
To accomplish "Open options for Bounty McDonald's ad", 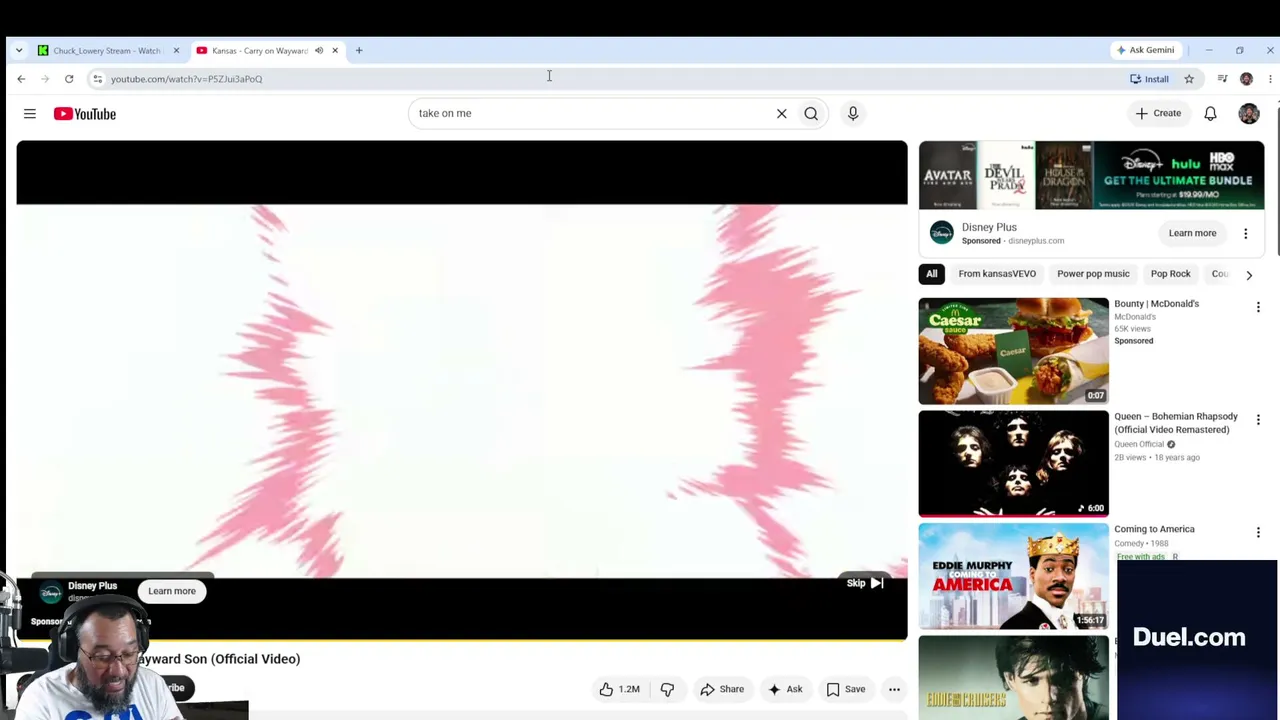I will [x=1258, y=307].
